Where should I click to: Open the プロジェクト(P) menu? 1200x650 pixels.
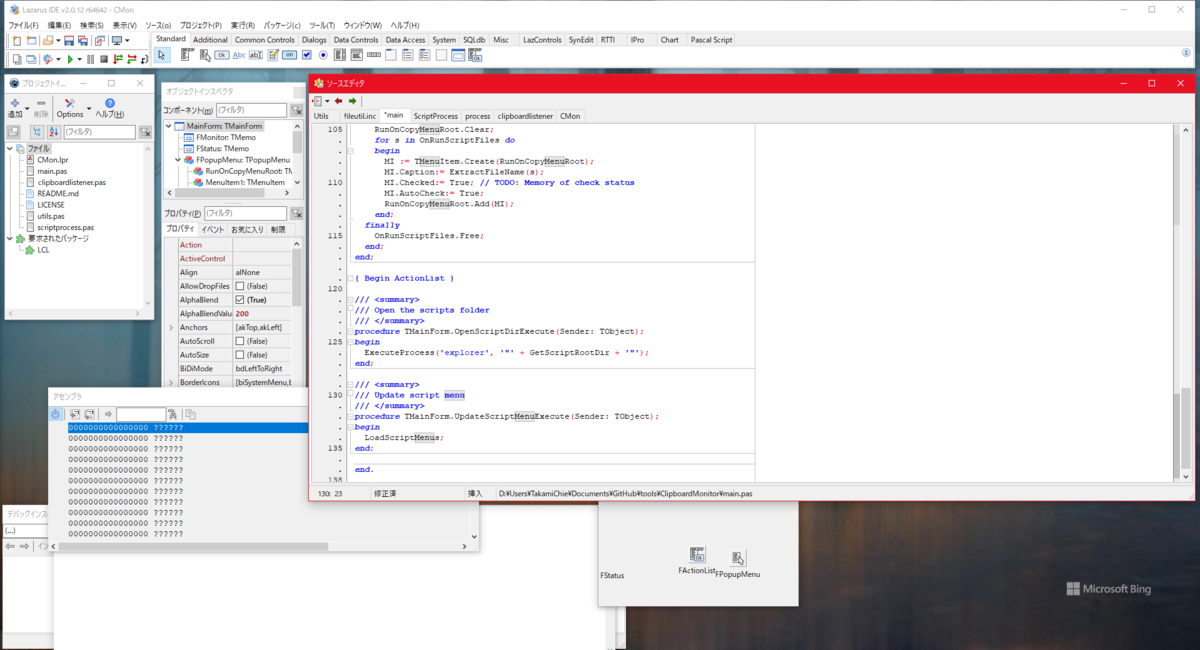coord(203,25)
